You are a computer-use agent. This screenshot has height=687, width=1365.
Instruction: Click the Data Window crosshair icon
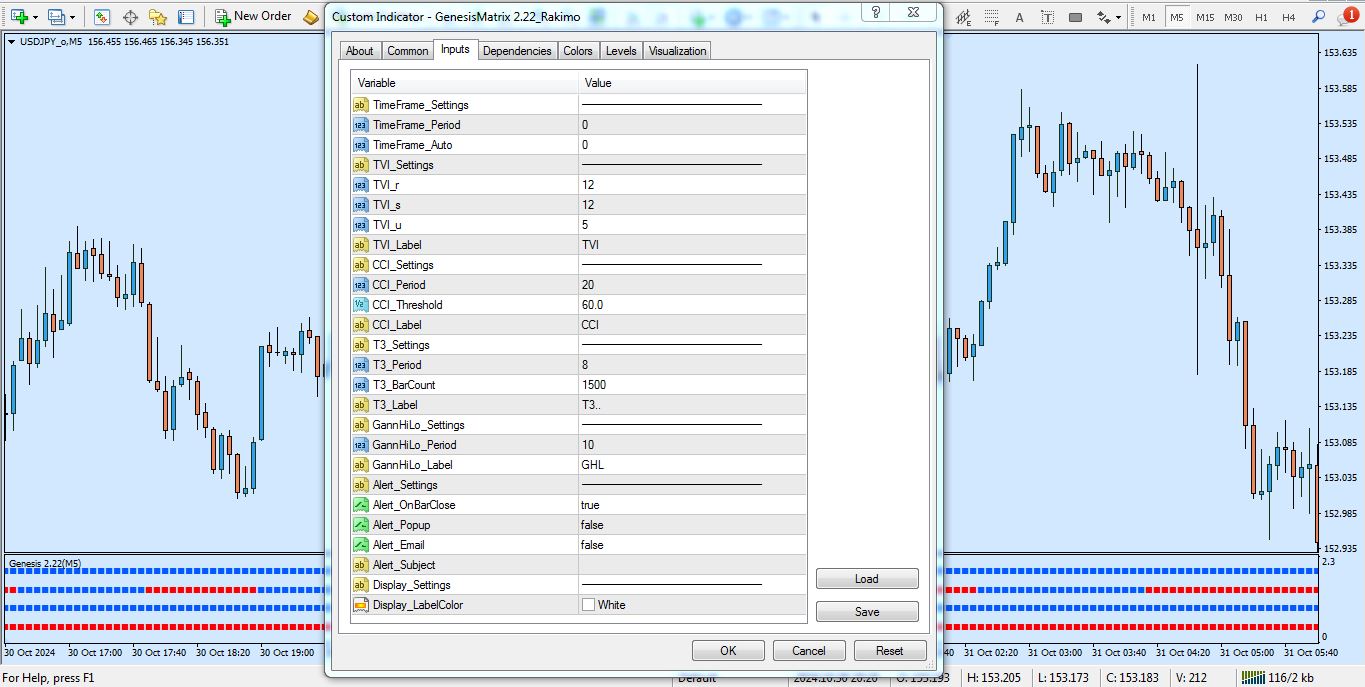click(x=130, y=17)
